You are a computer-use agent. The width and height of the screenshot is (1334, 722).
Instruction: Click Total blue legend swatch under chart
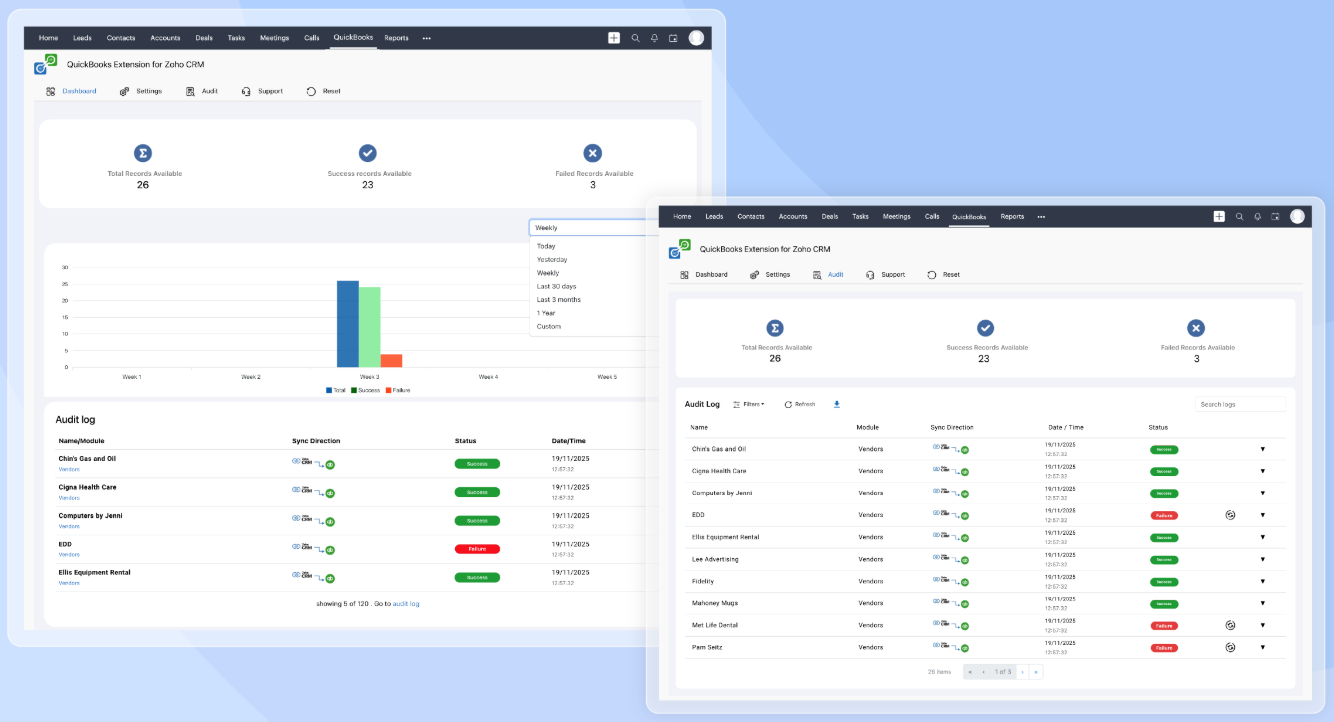[x=329, y=390]
